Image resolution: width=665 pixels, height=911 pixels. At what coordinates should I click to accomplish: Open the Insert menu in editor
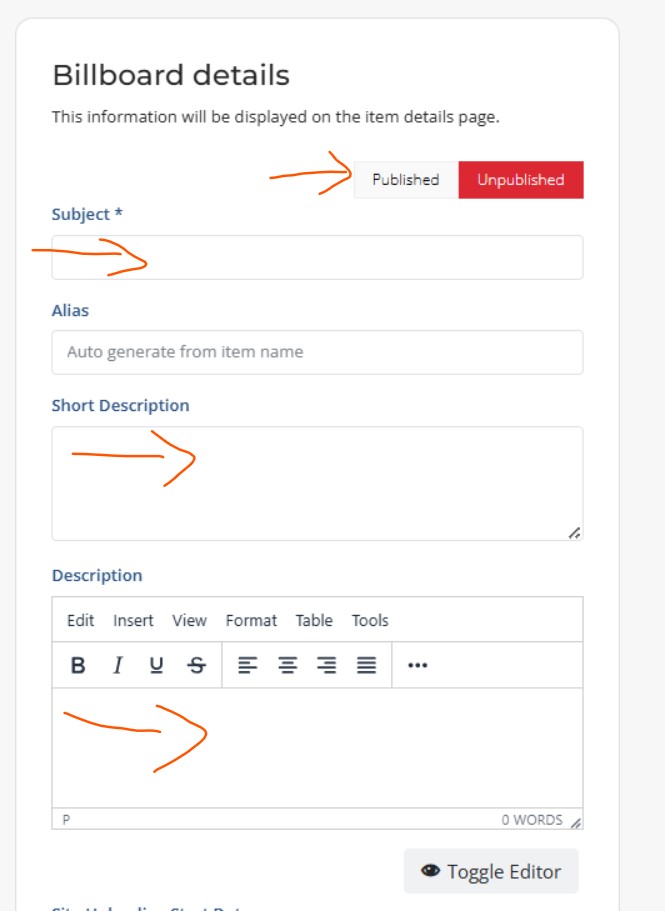pos(133,621)
